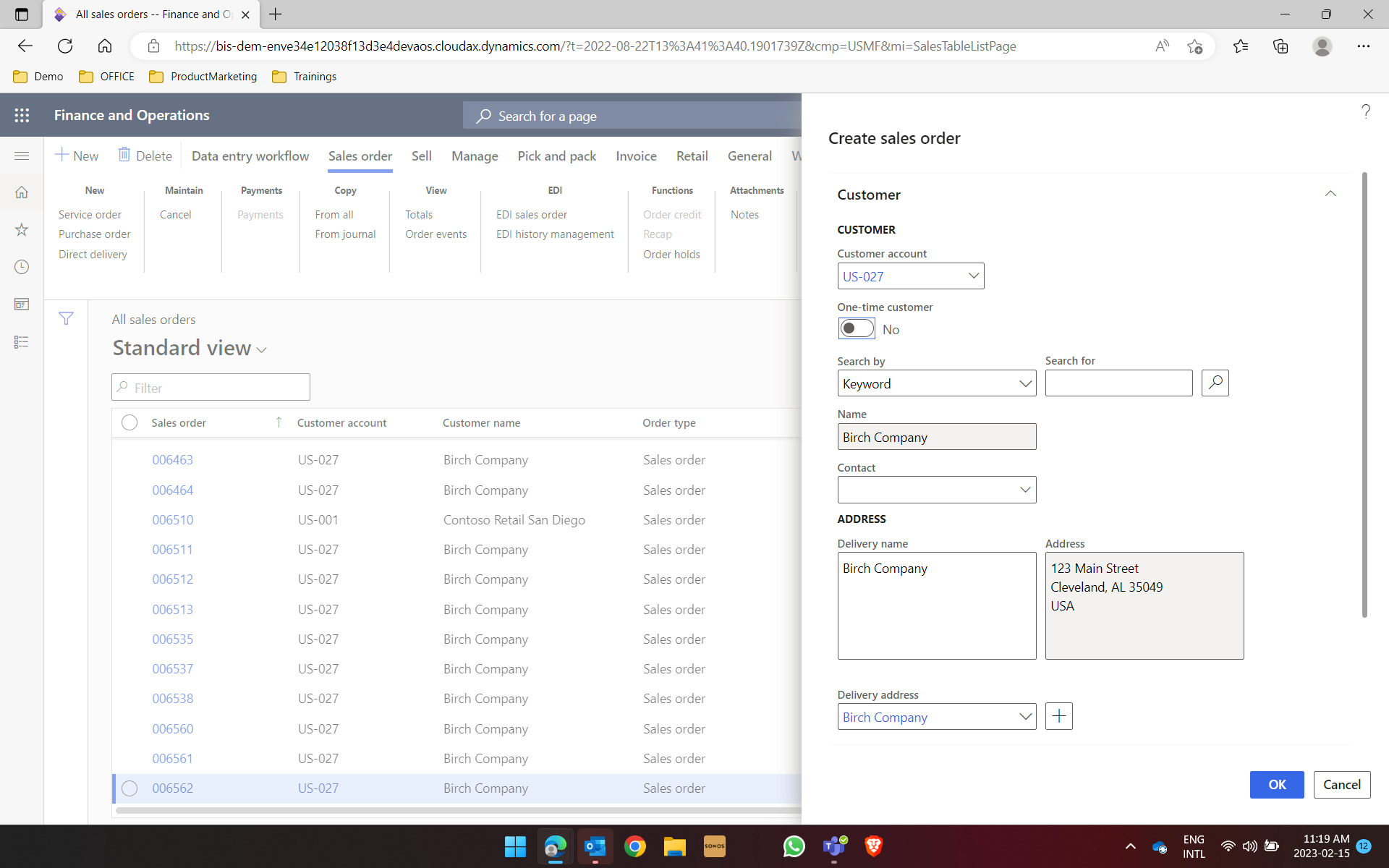1389x868 pixels.
Task: Click EDI history management
Action: coord(555,234)
